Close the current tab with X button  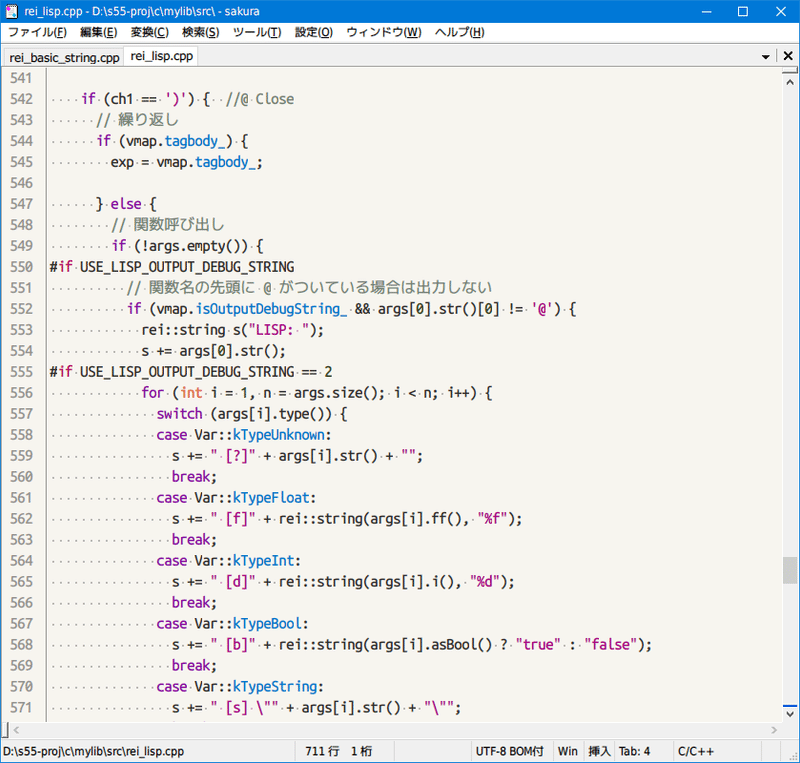pos(788,56)
